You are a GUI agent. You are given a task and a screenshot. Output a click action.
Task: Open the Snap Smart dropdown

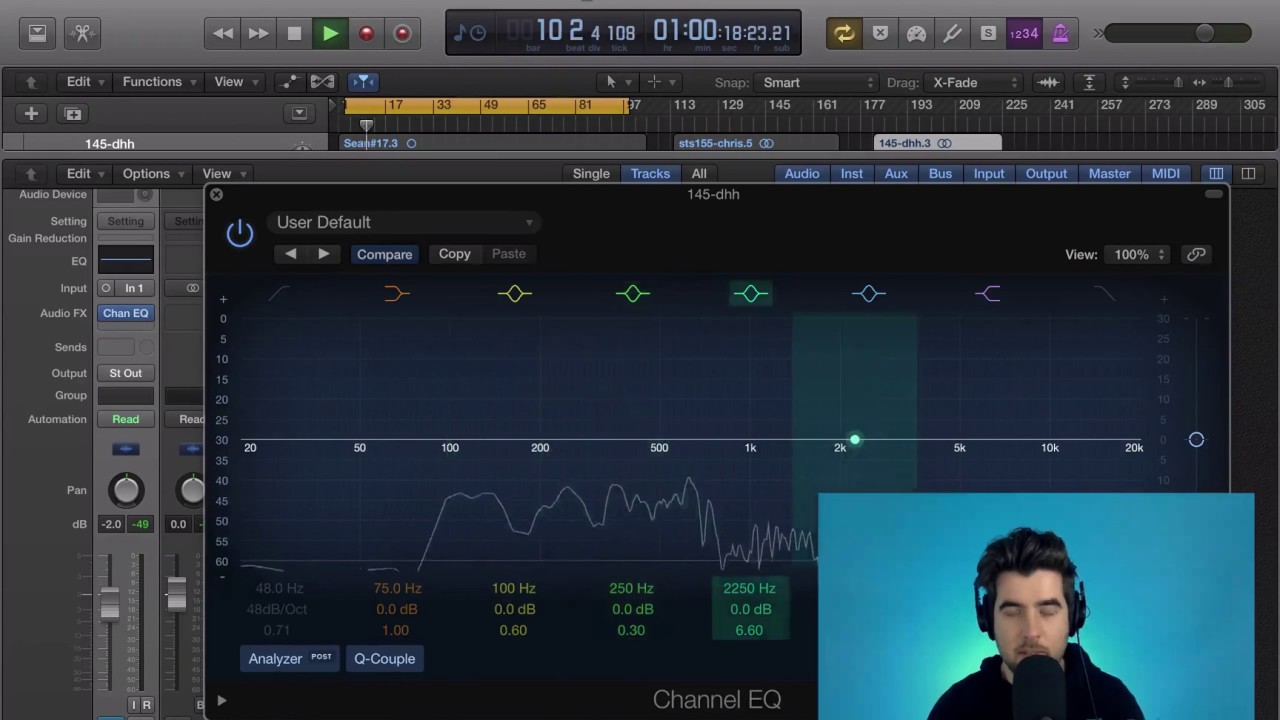pos(818,82)
